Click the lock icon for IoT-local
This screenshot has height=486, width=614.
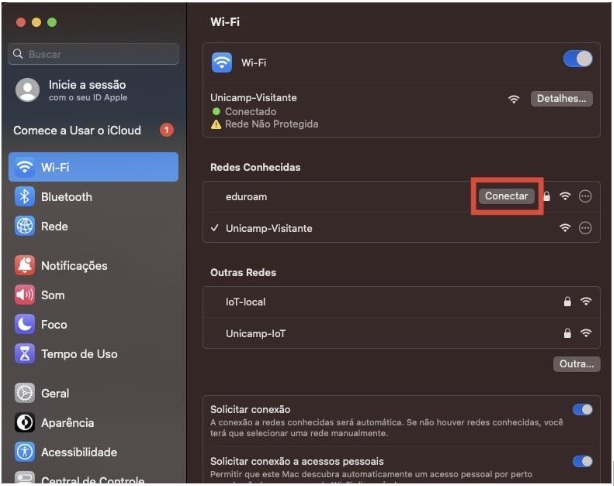pyautogui.click(x=567, y=301)
